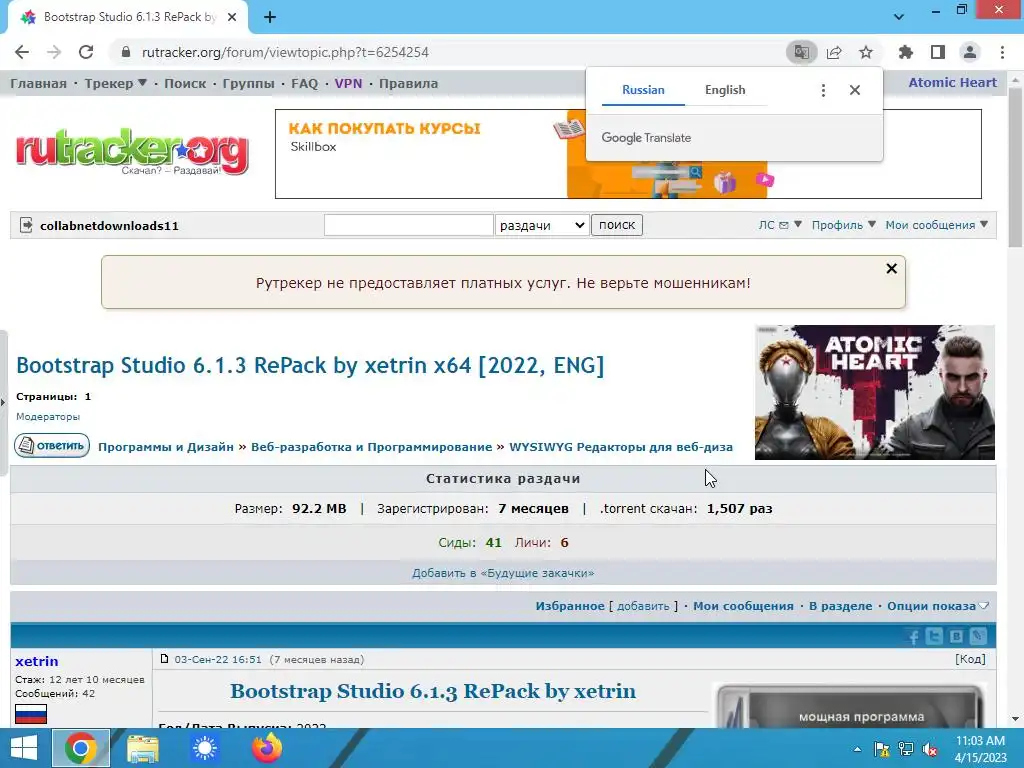Screen dimensions: 1024x768
Task: Open Веб-разработка и Программирование breadcrumb
Action: tap(372, 447)
